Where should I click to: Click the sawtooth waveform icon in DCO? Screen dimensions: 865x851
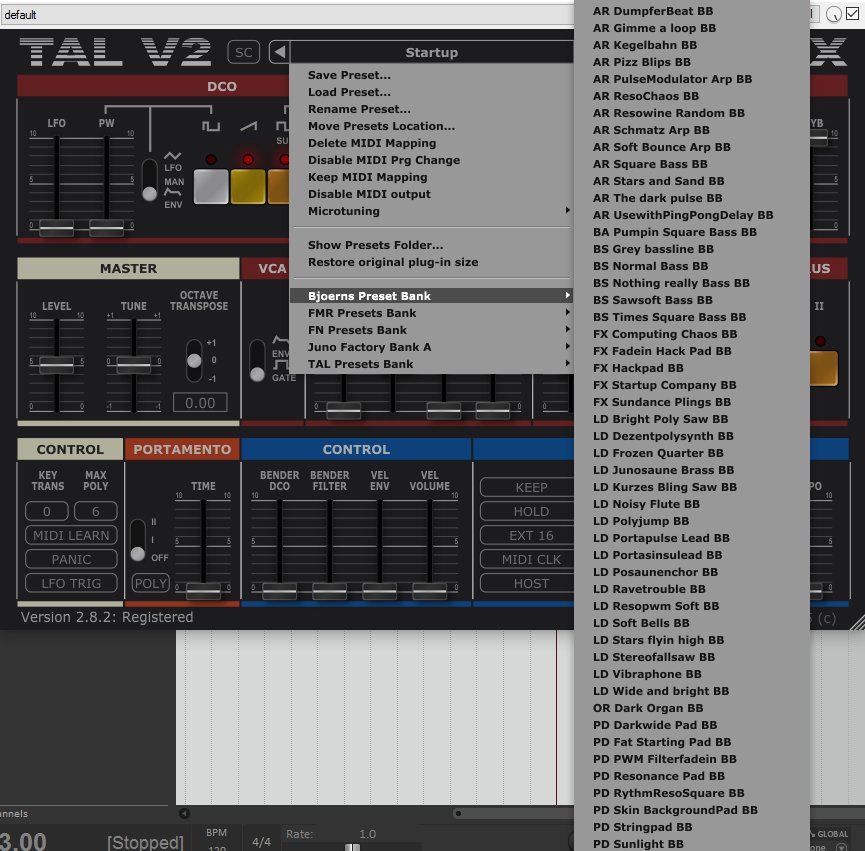[x=248, y=126]
